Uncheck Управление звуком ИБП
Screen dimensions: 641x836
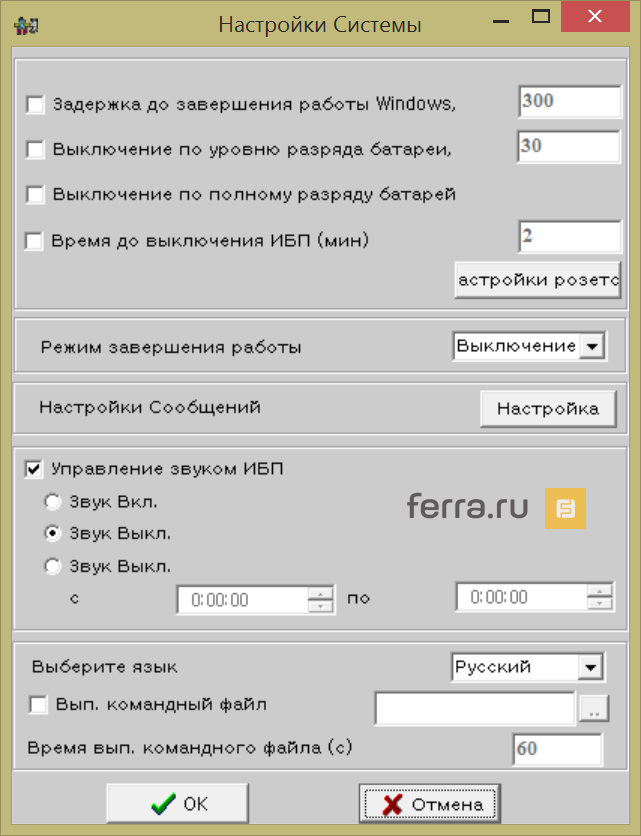(x=35, y=467)
